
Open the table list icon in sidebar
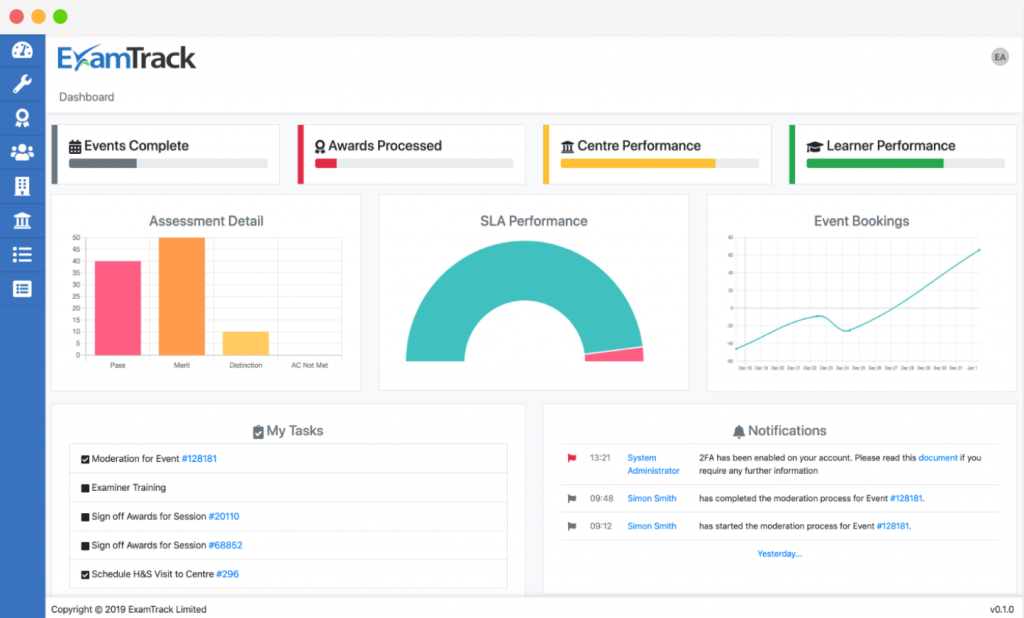(22, 289)
